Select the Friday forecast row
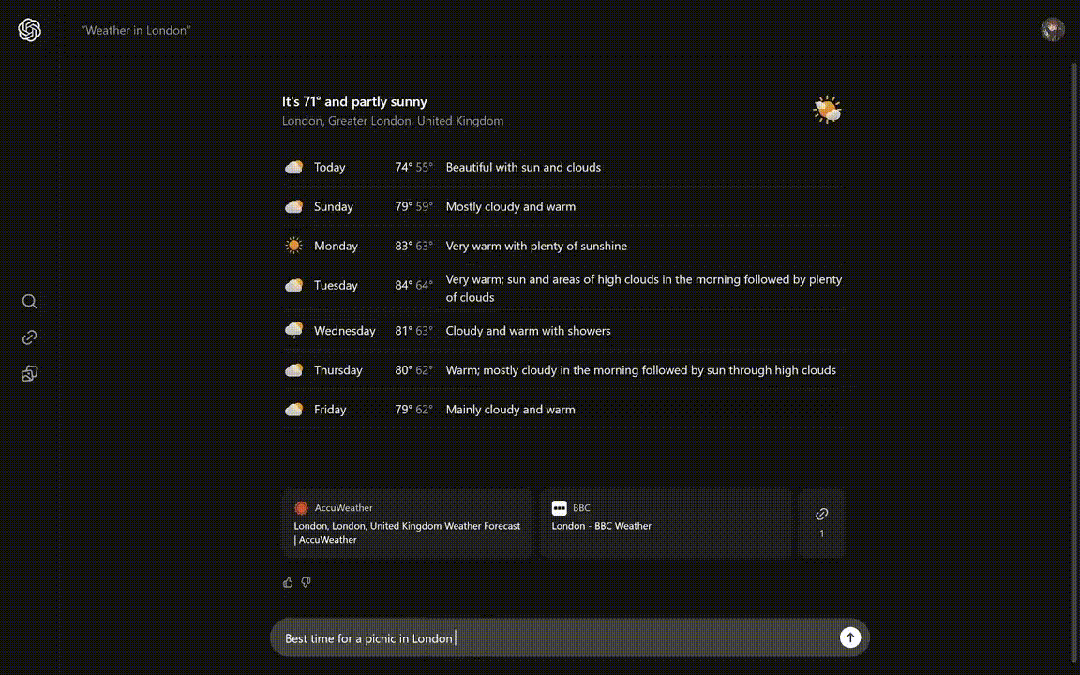This screenshot has width=1080, height=675. click(x=564, y=410)
